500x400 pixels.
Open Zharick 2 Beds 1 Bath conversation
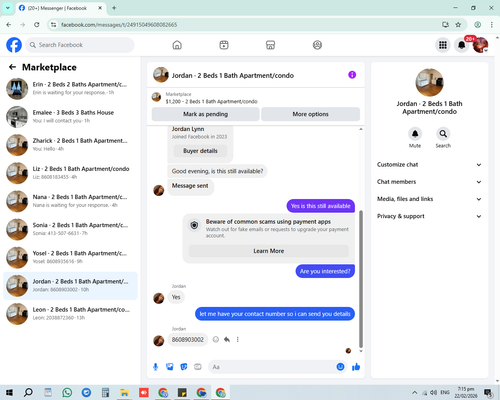tap(70, 145)
